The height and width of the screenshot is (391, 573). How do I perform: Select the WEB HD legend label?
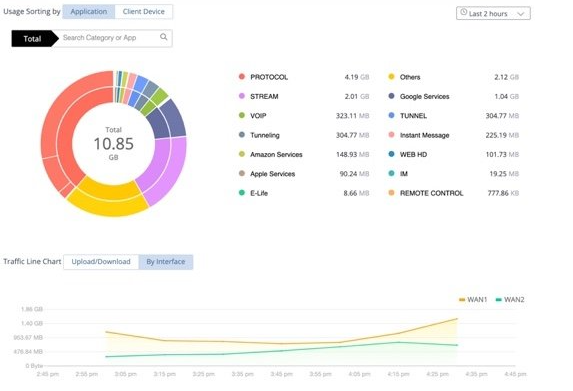(x=413, y=155)
